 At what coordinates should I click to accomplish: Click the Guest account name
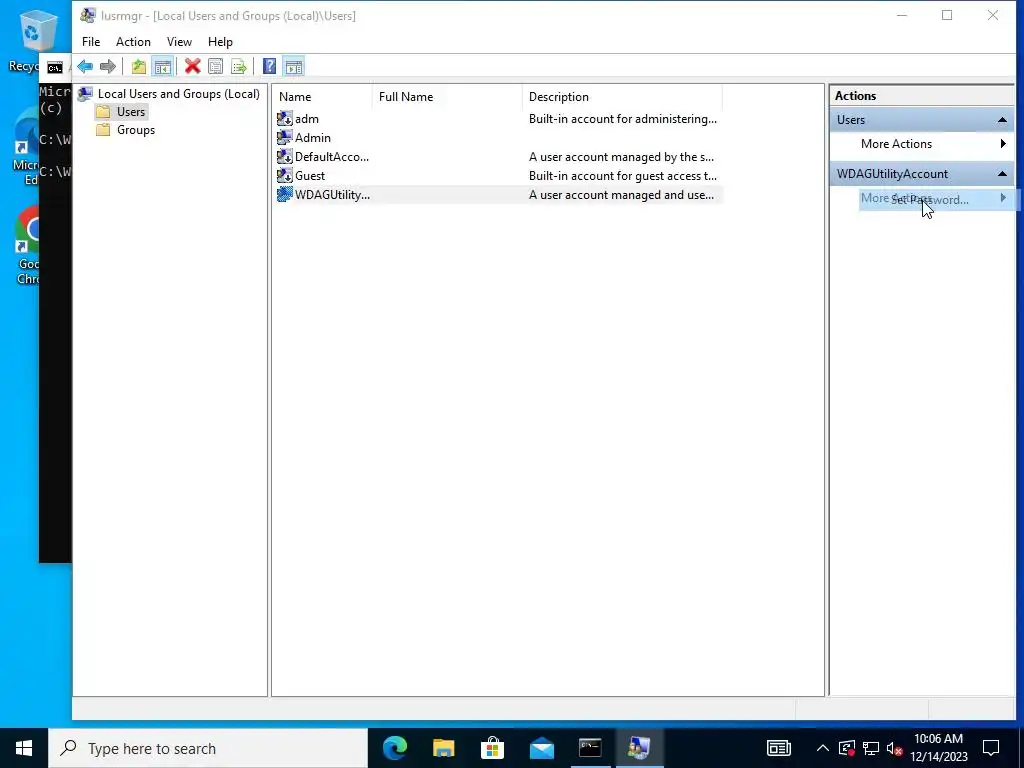[310, 176]
